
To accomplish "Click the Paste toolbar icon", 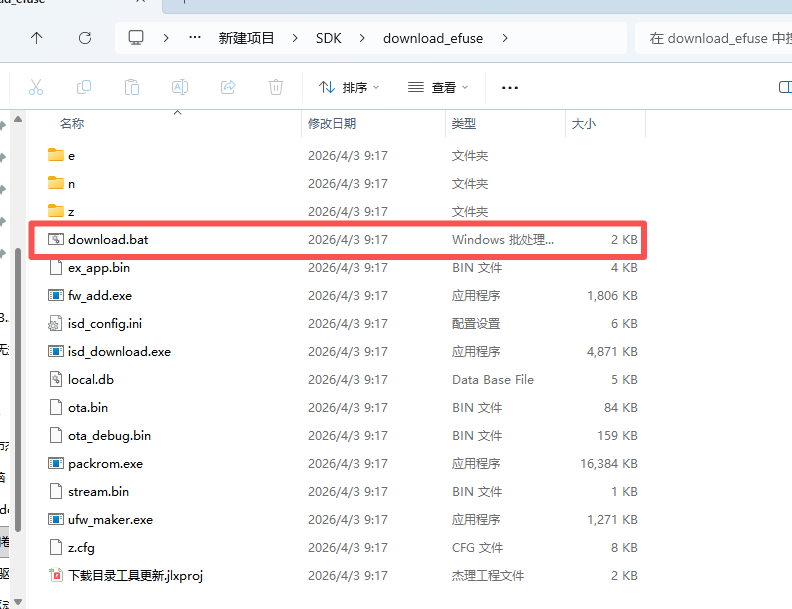I will (132, 87).
